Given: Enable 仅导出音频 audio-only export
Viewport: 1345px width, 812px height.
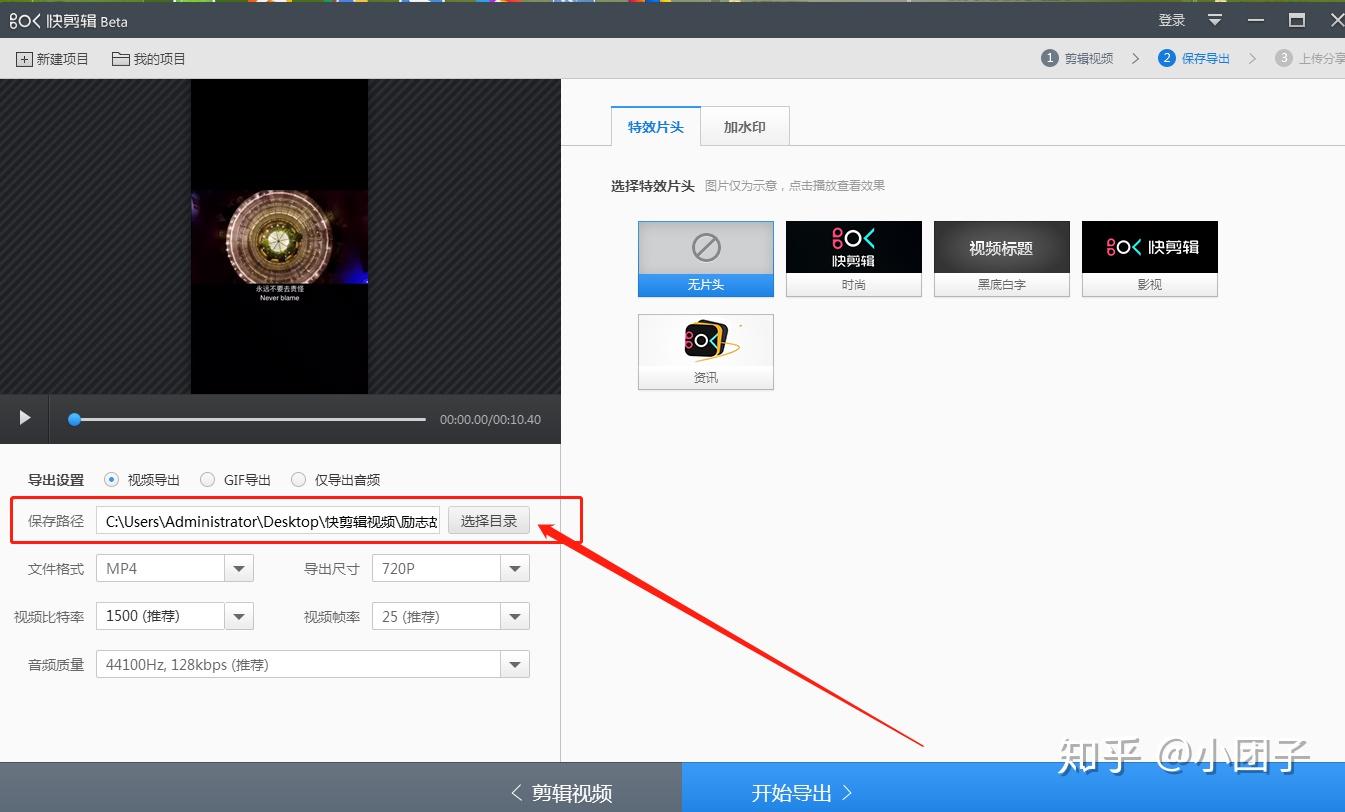Looking at the screenshot, I should (298, 479).
